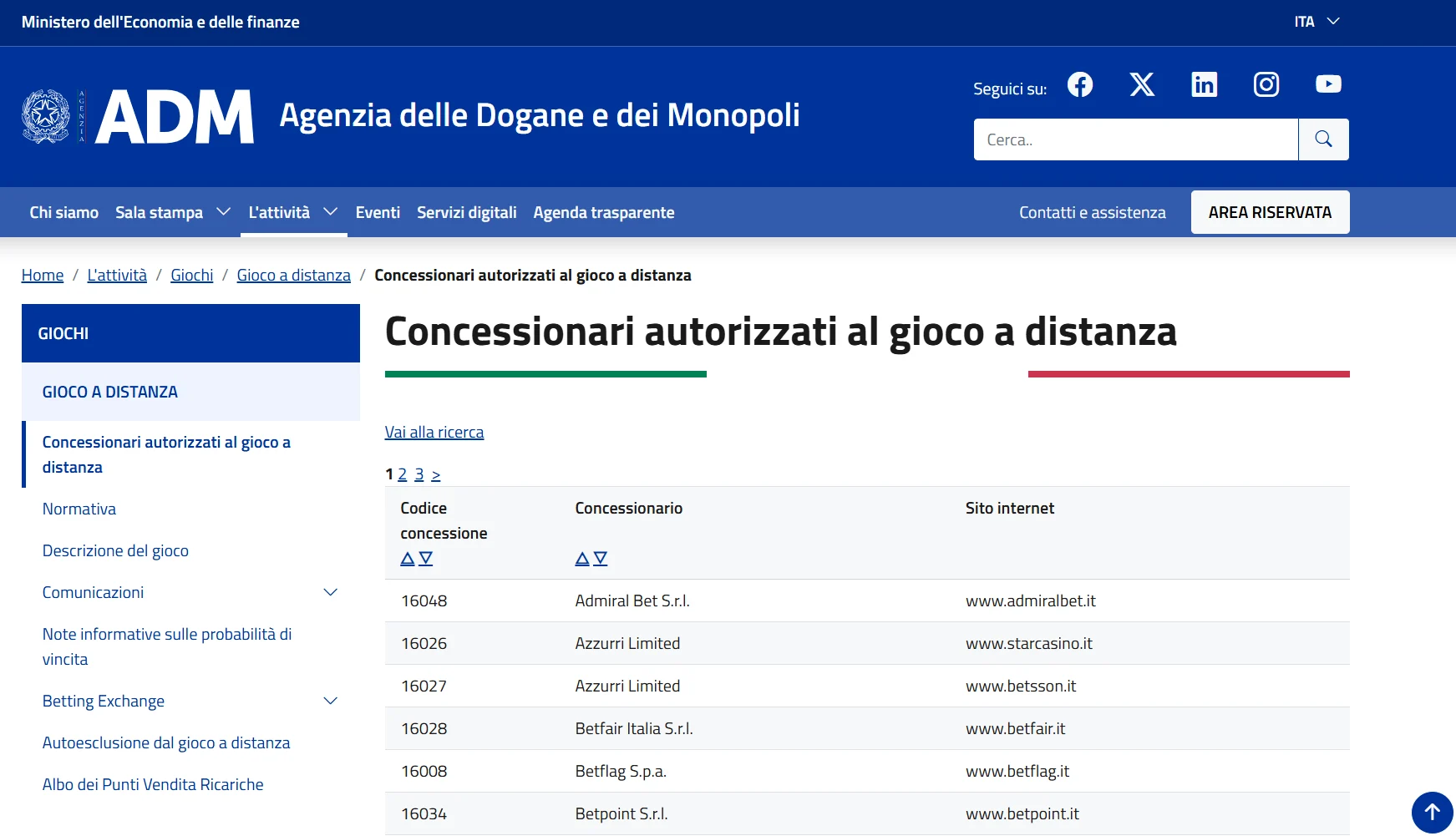Select www.betpoint.it cell

coord(1022,814)
